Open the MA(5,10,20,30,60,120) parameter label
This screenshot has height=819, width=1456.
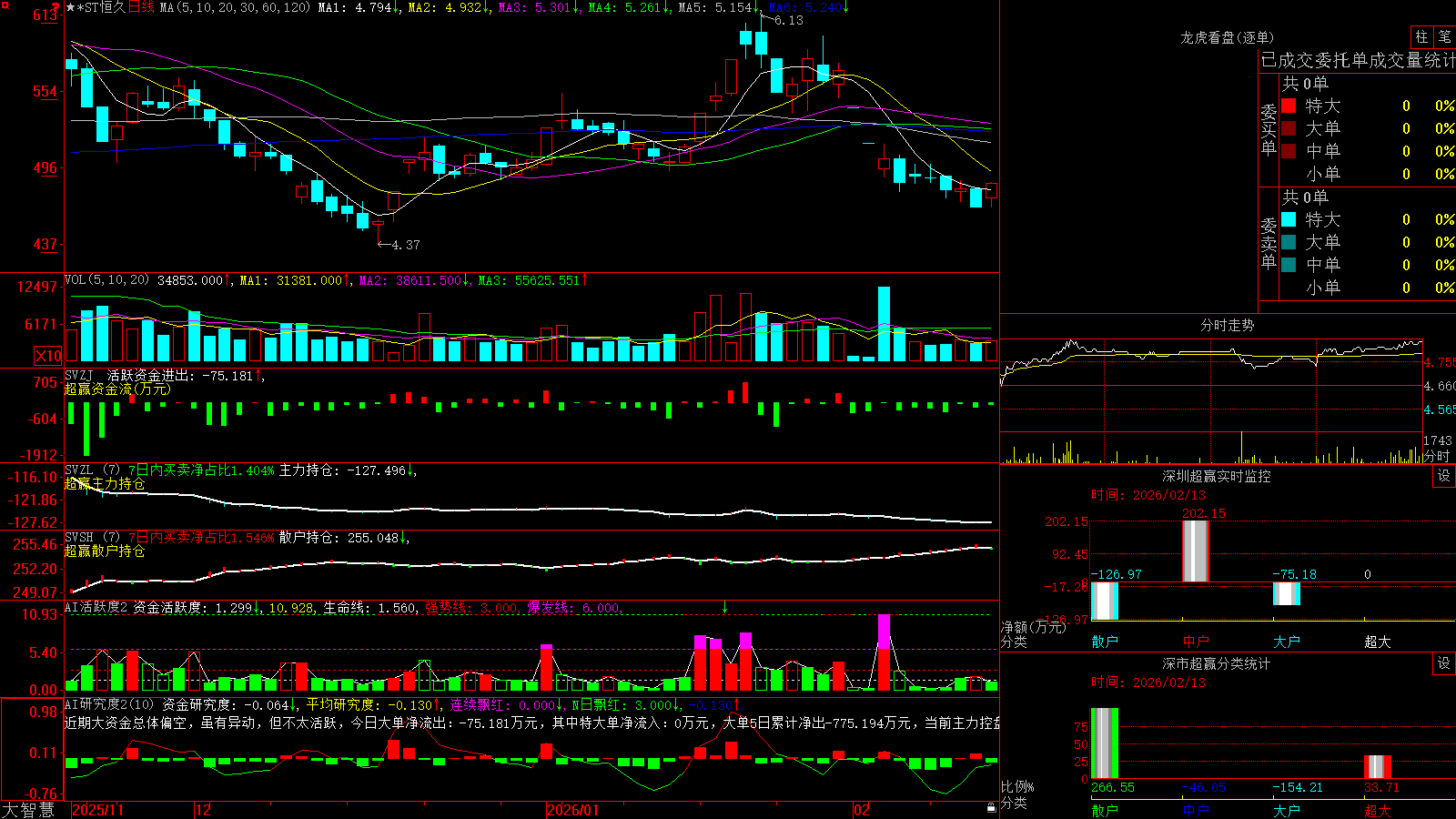point(235,7)
